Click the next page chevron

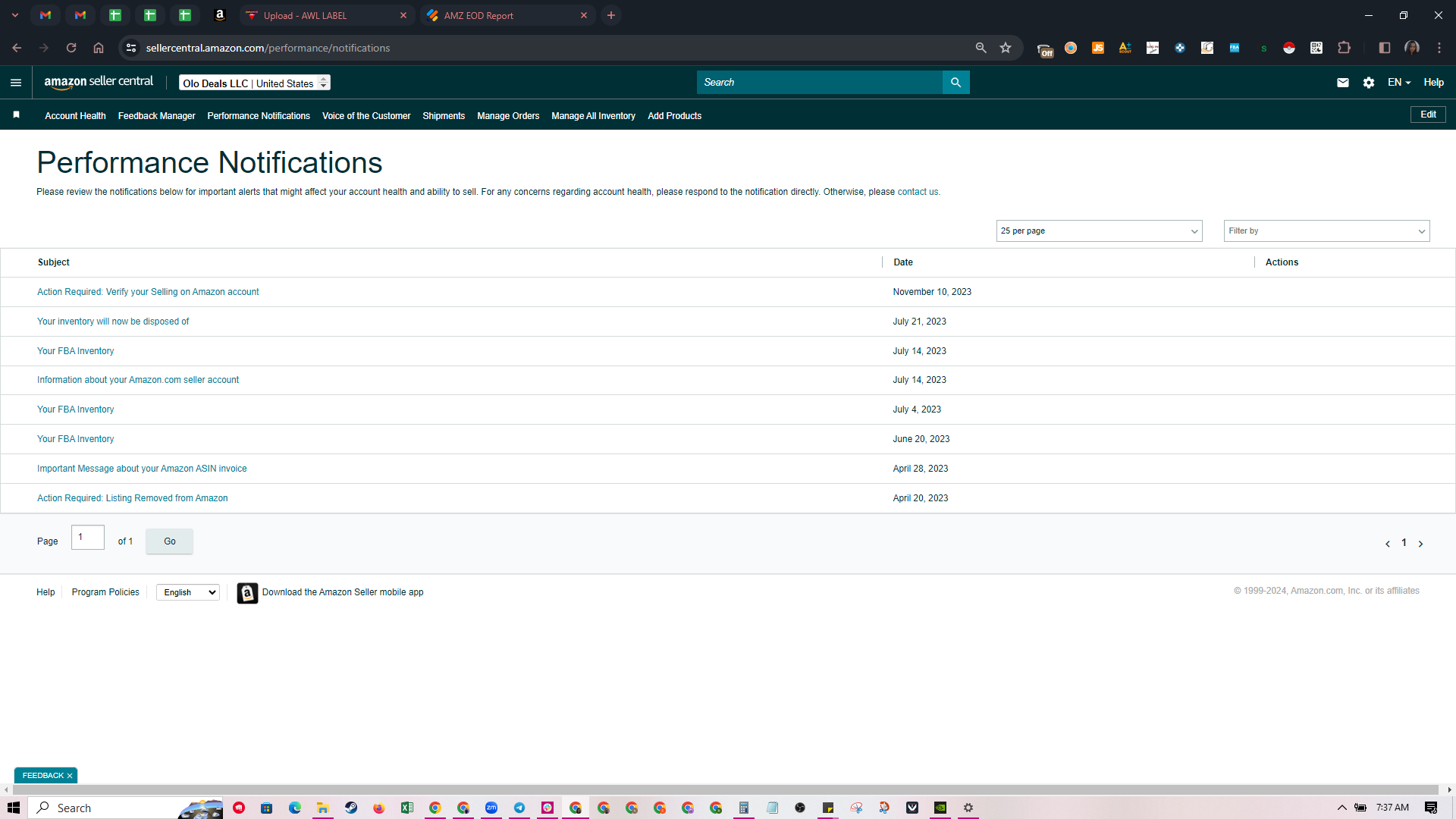pos(1420,544)
